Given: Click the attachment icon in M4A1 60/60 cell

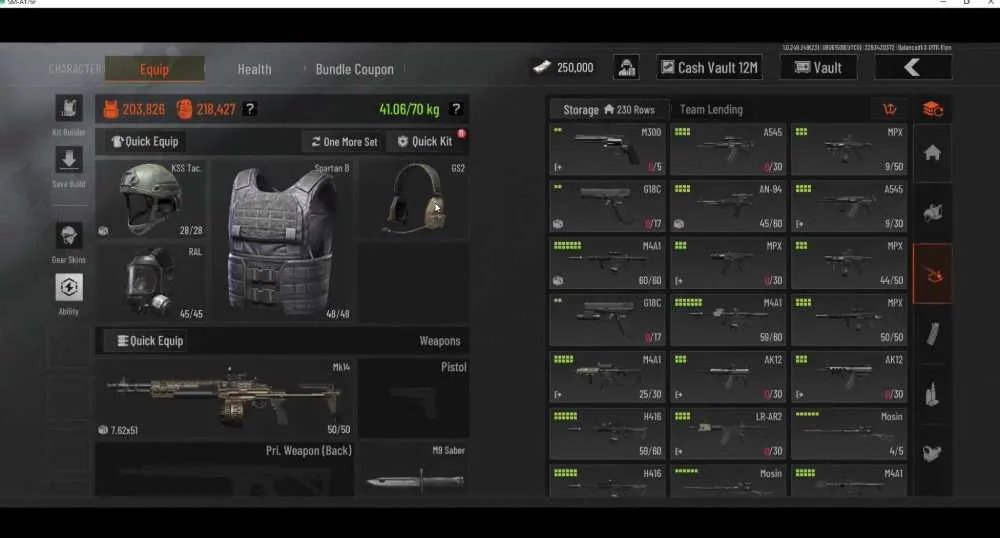Looking at the screenshot, I should pyautogui.click(x=558, y=280).
